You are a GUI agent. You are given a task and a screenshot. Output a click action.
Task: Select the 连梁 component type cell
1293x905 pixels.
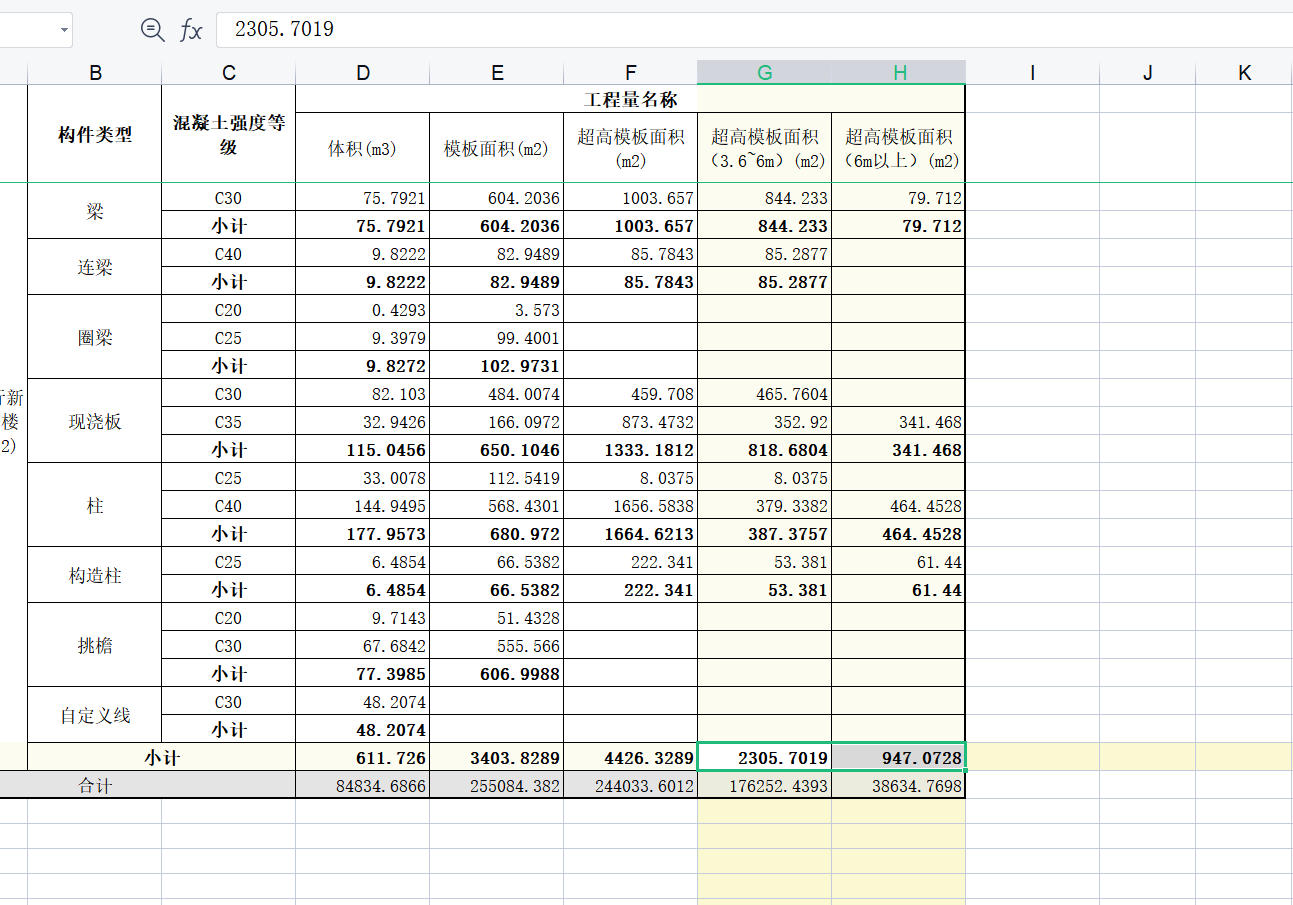tap(95, 267)
